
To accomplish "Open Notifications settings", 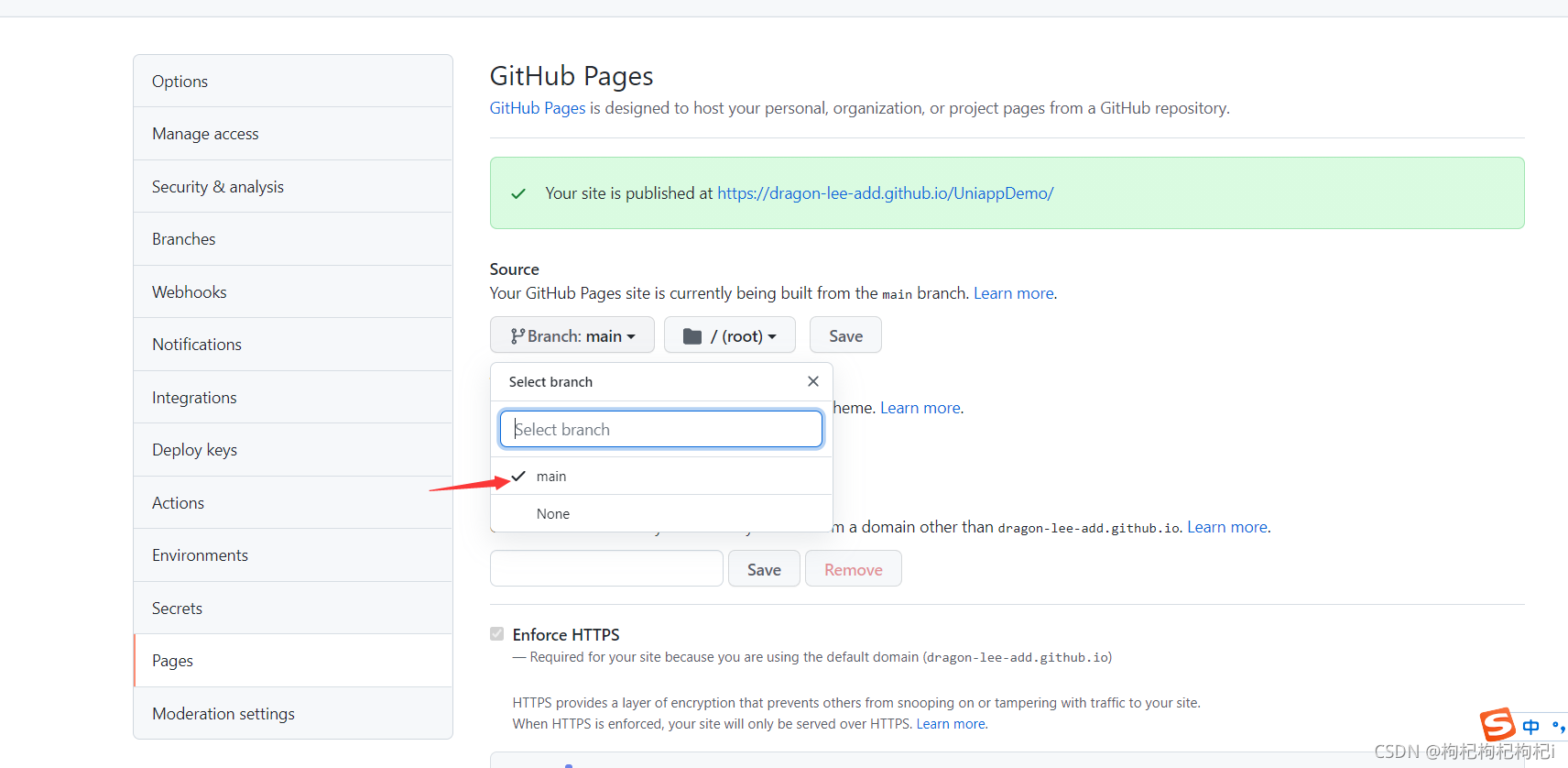I will [293, 345].
